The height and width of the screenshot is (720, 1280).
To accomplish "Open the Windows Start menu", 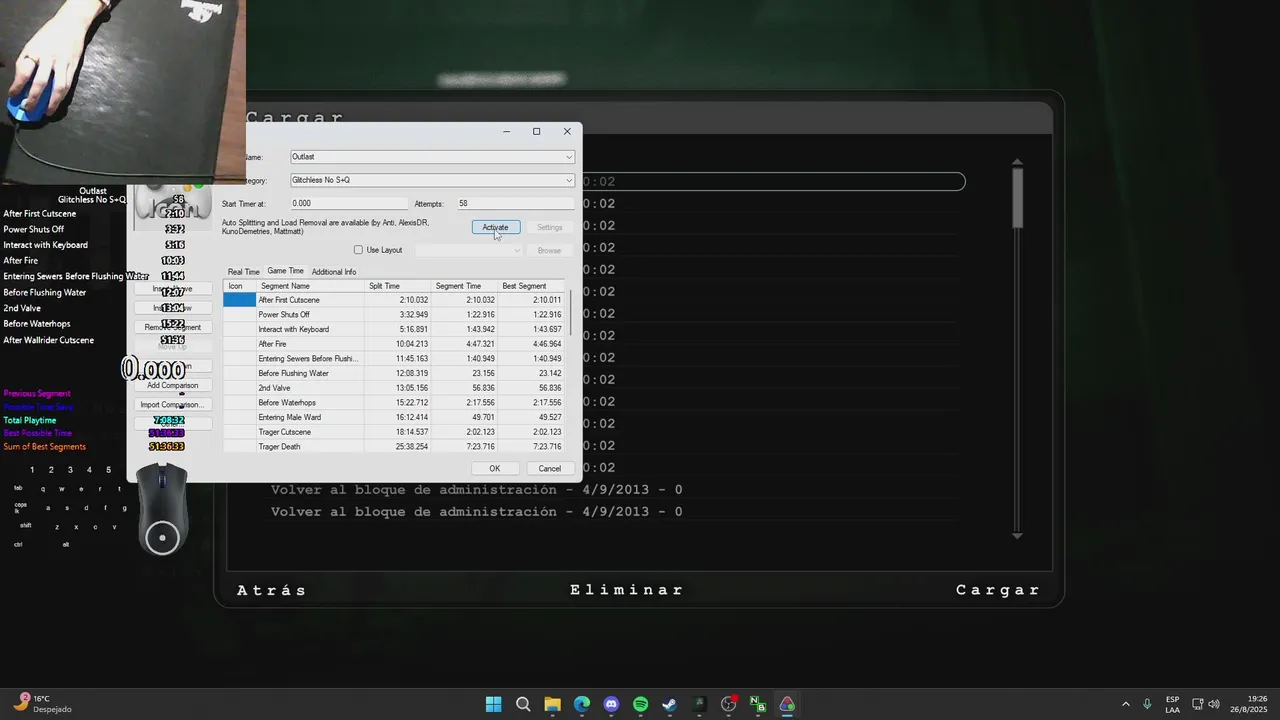I will click(494, 704).
